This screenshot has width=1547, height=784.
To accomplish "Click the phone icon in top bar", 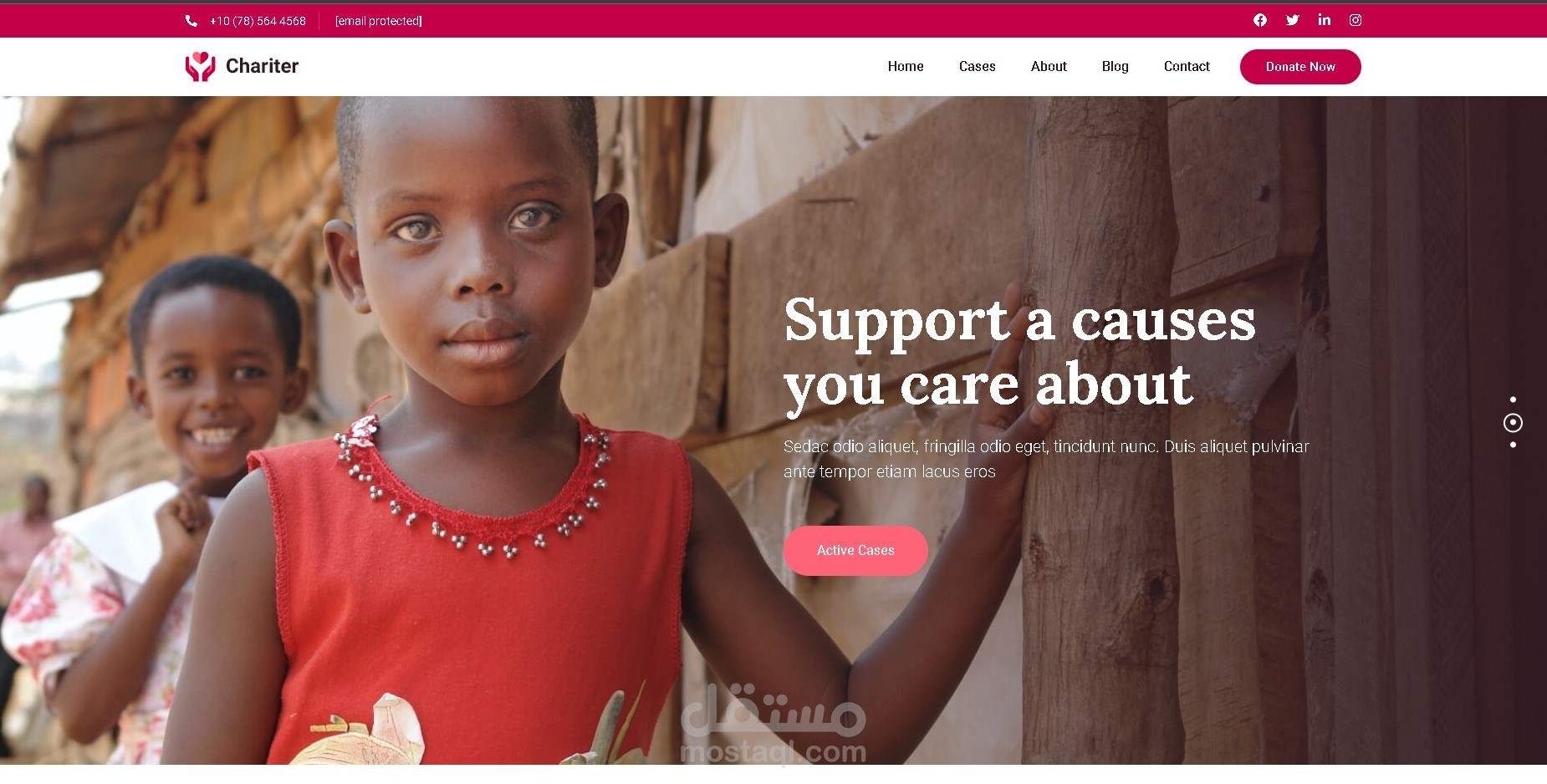I will 191,21.
